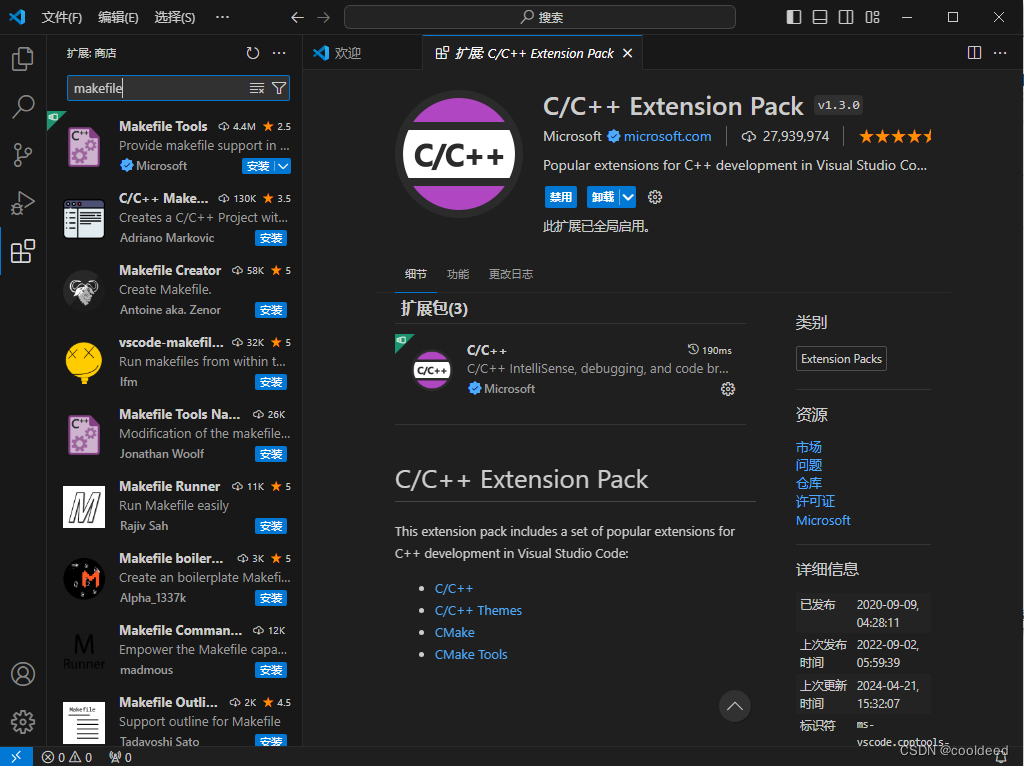This screenshot has width=1024, height=766.
Task: Open Source Control view
Action: tap(23, 155)
